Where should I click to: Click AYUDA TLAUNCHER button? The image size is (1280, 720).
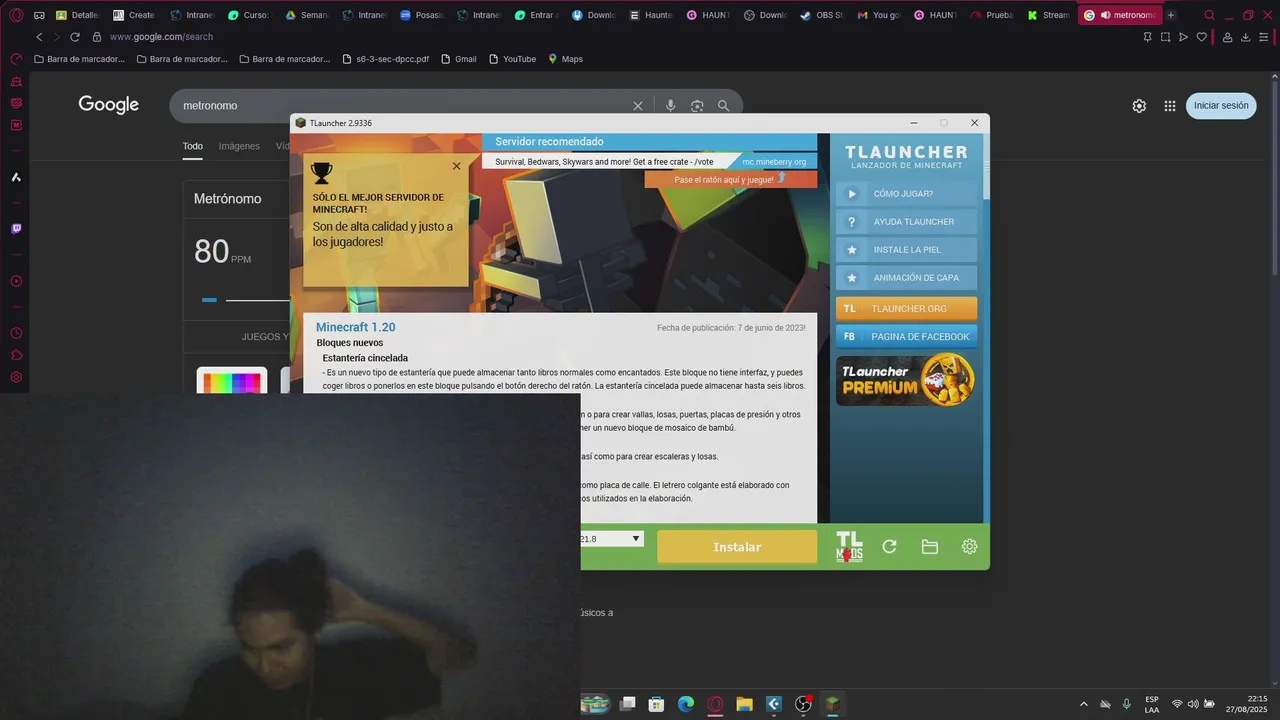pyautogui.click(x=906, y=222)
